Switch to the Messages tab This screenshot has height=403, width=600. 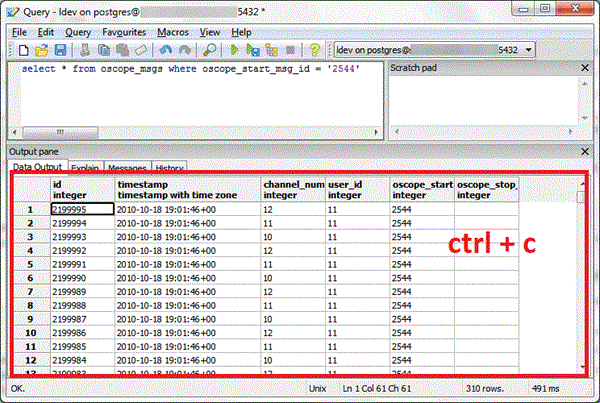127,167
